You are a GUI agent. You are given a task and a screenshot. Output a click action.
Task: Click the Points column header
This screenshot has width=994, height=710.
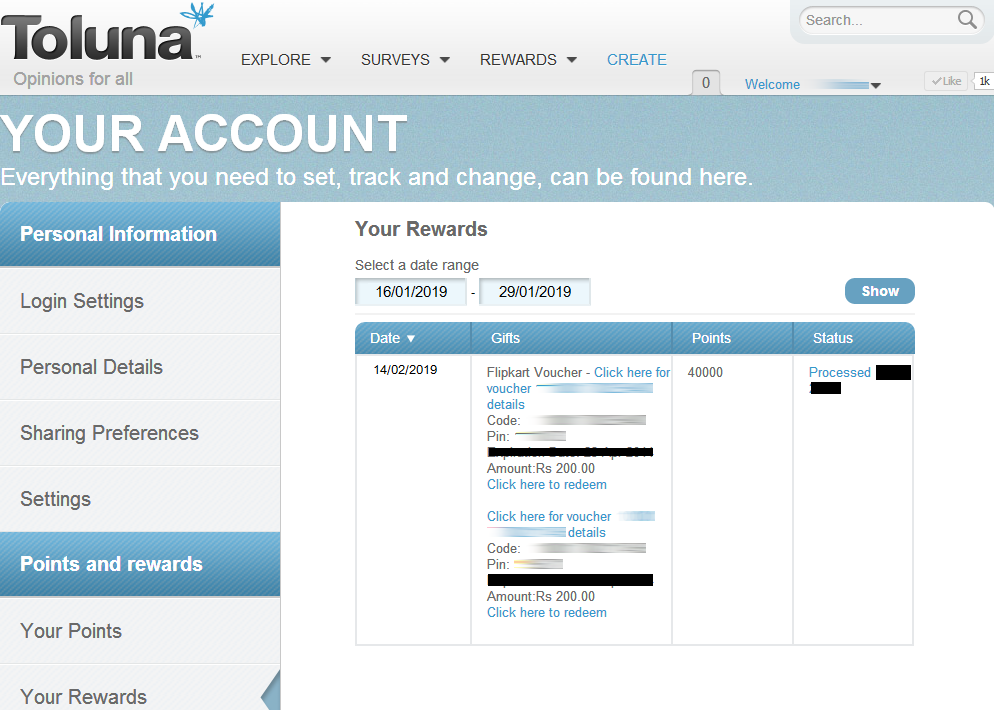tap(732, 338)
